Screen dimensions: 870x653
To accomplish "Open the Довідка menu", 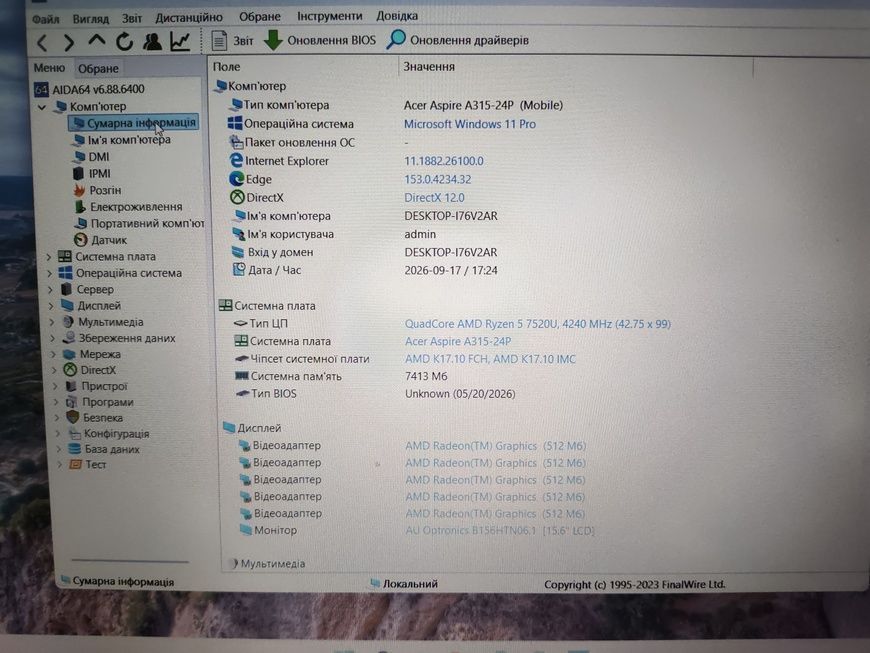I will (397, 16).
